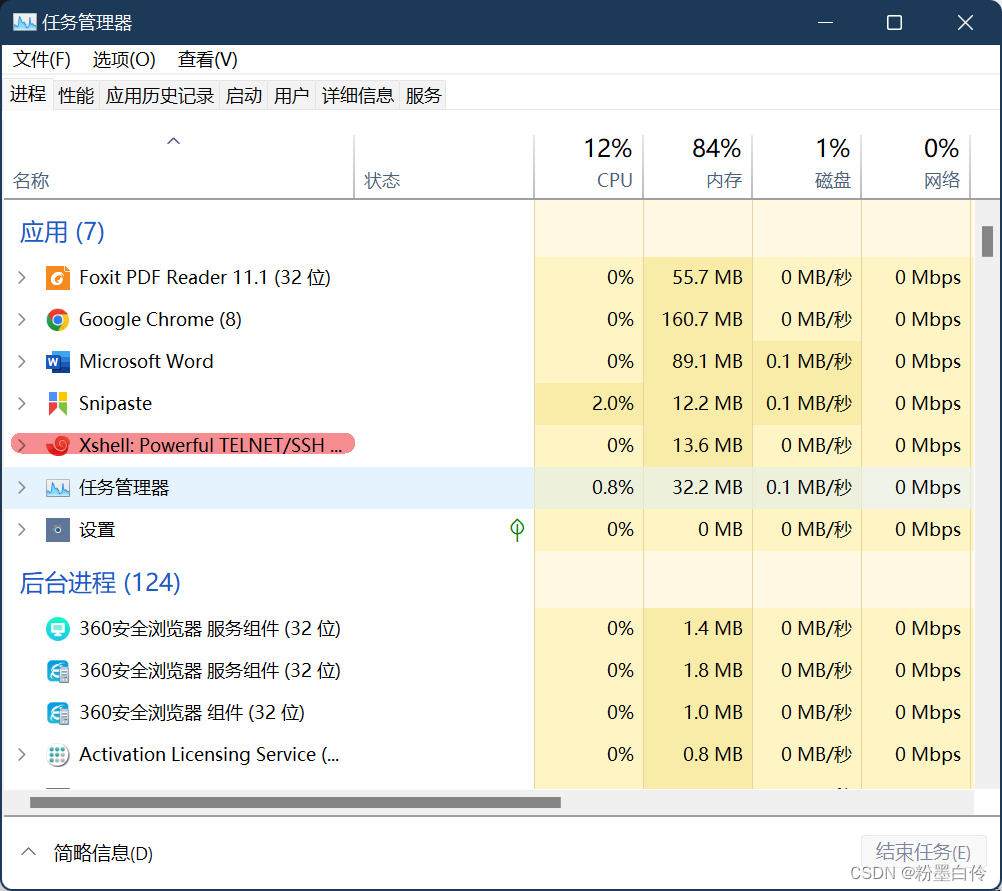Collapse to 简略信息 view with arrow
The width and height of the screenshot is (1002, 891).
pos(28,852)
